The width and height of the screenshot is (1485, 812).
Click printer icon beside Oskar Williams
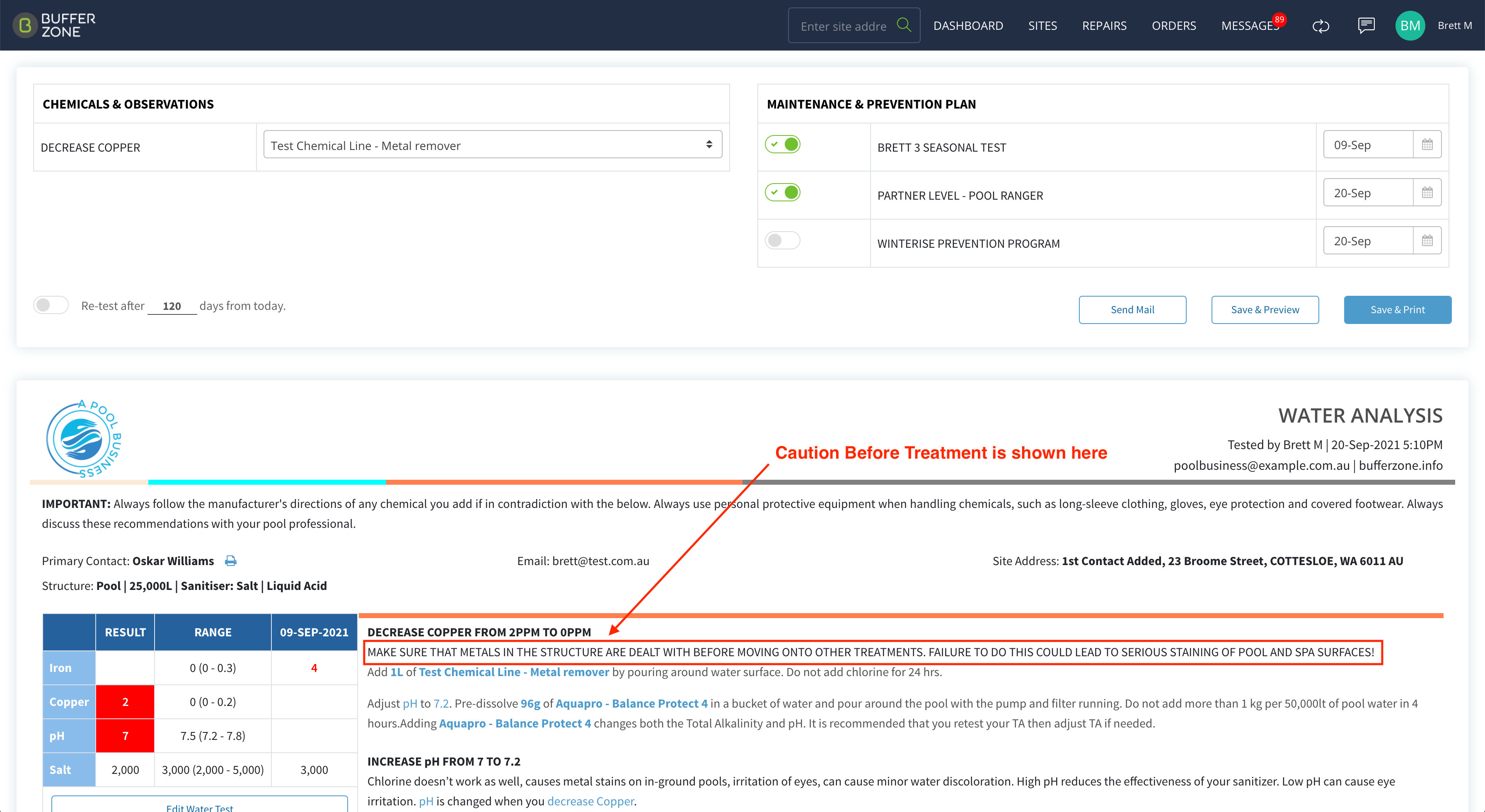click(231, 561)
